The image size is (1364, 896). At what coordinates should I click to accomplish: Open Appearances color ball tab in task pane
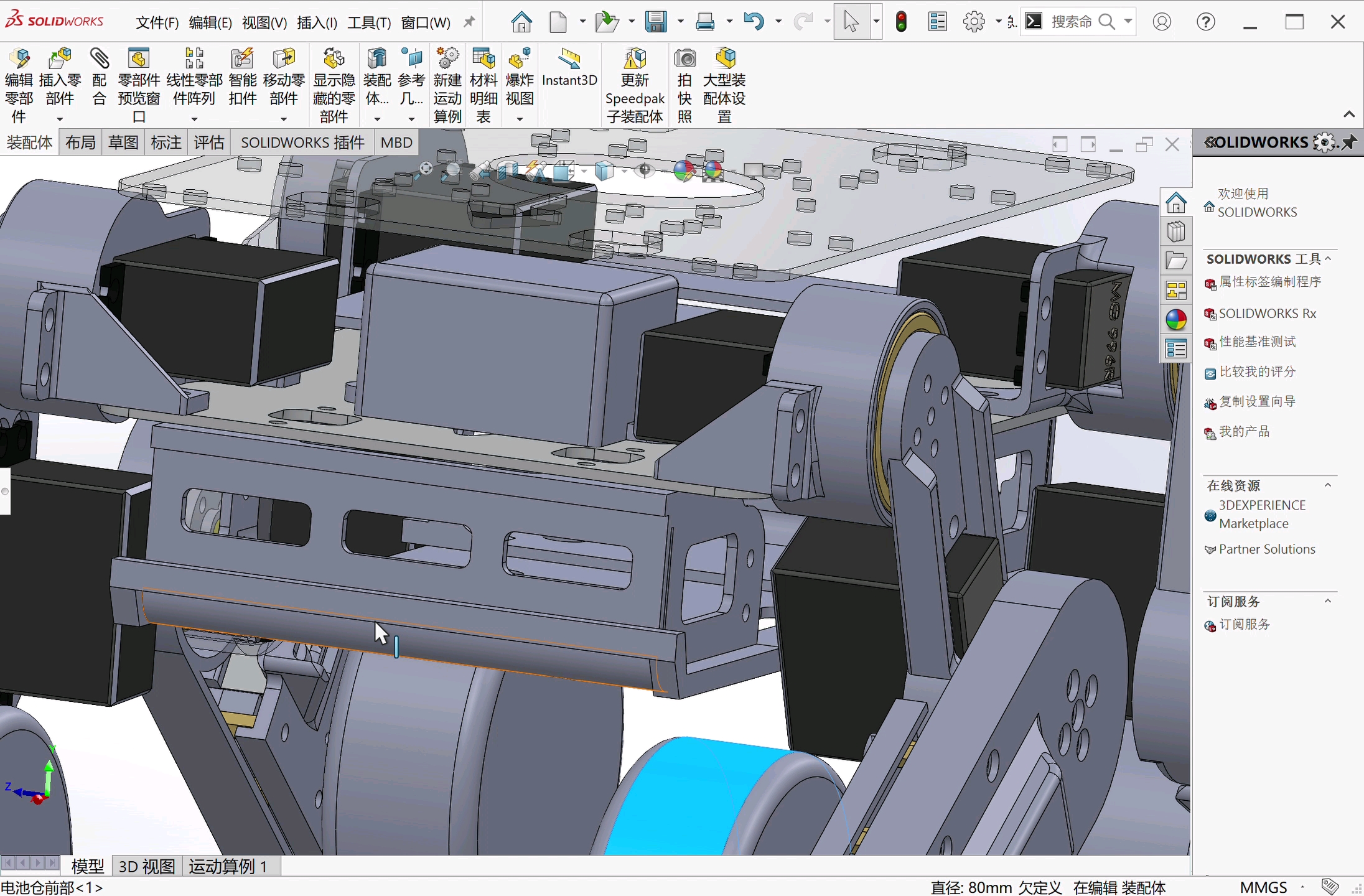(1176, 320)
